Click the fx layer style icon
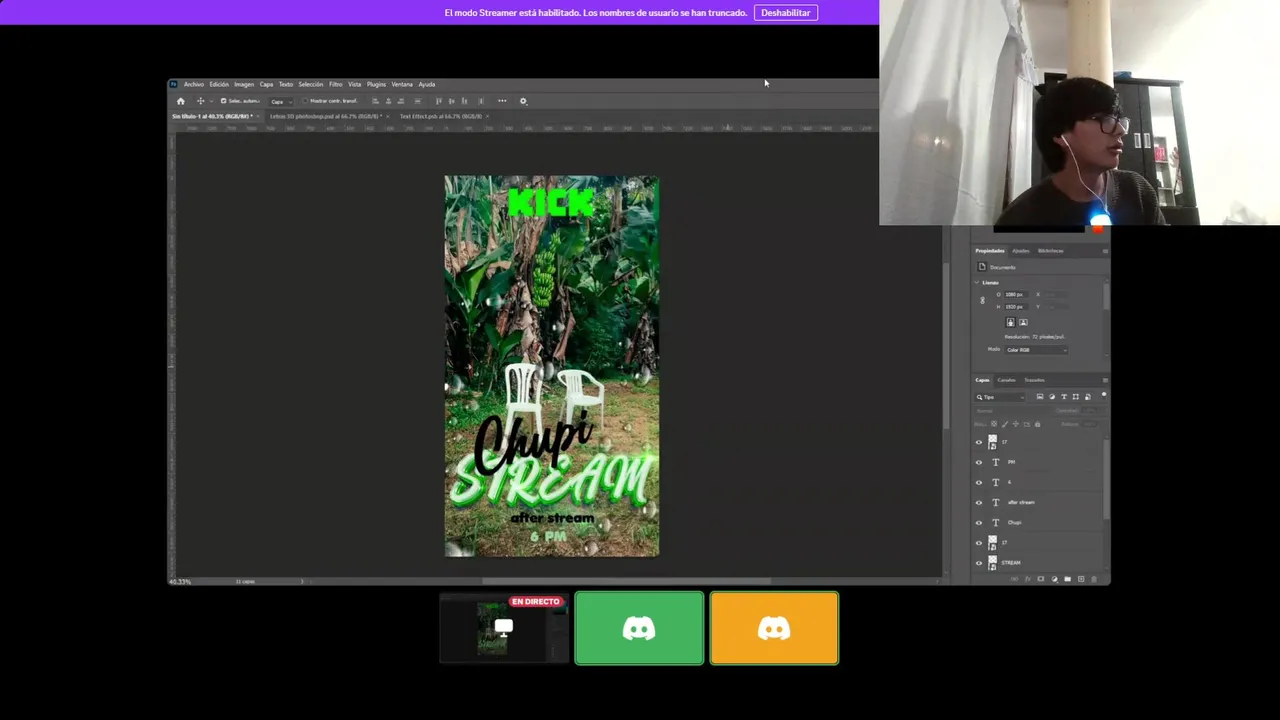 pos(1027,579)
